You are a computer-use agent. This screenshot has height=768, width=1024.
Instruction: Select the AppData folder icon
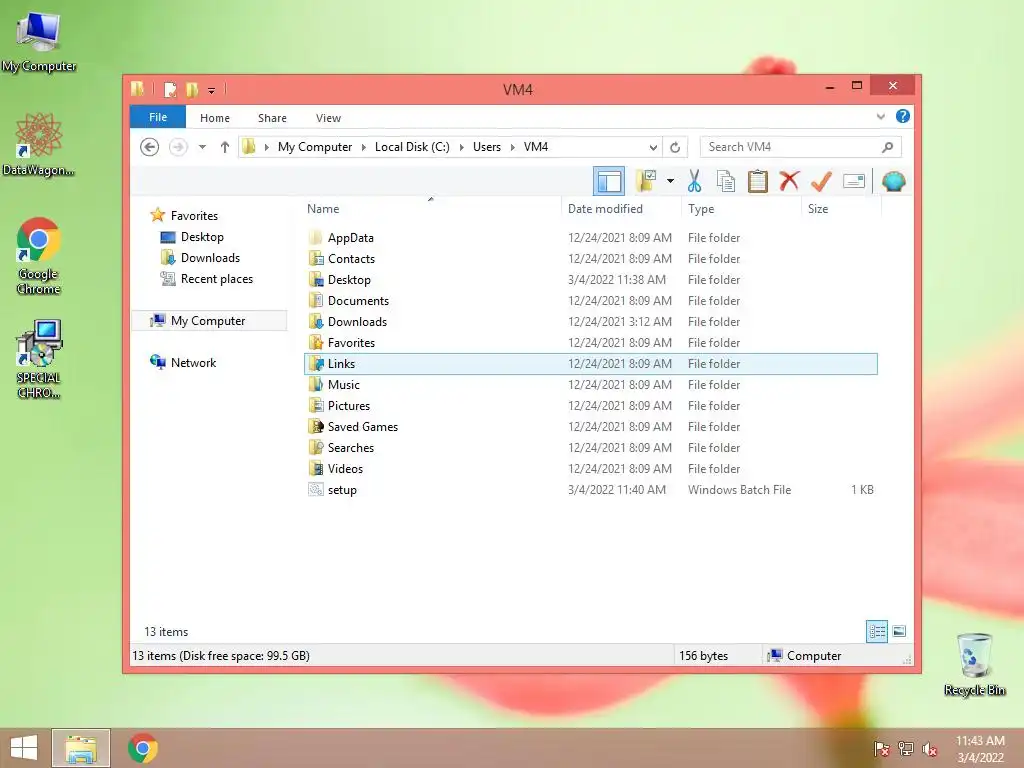(316, 238)
